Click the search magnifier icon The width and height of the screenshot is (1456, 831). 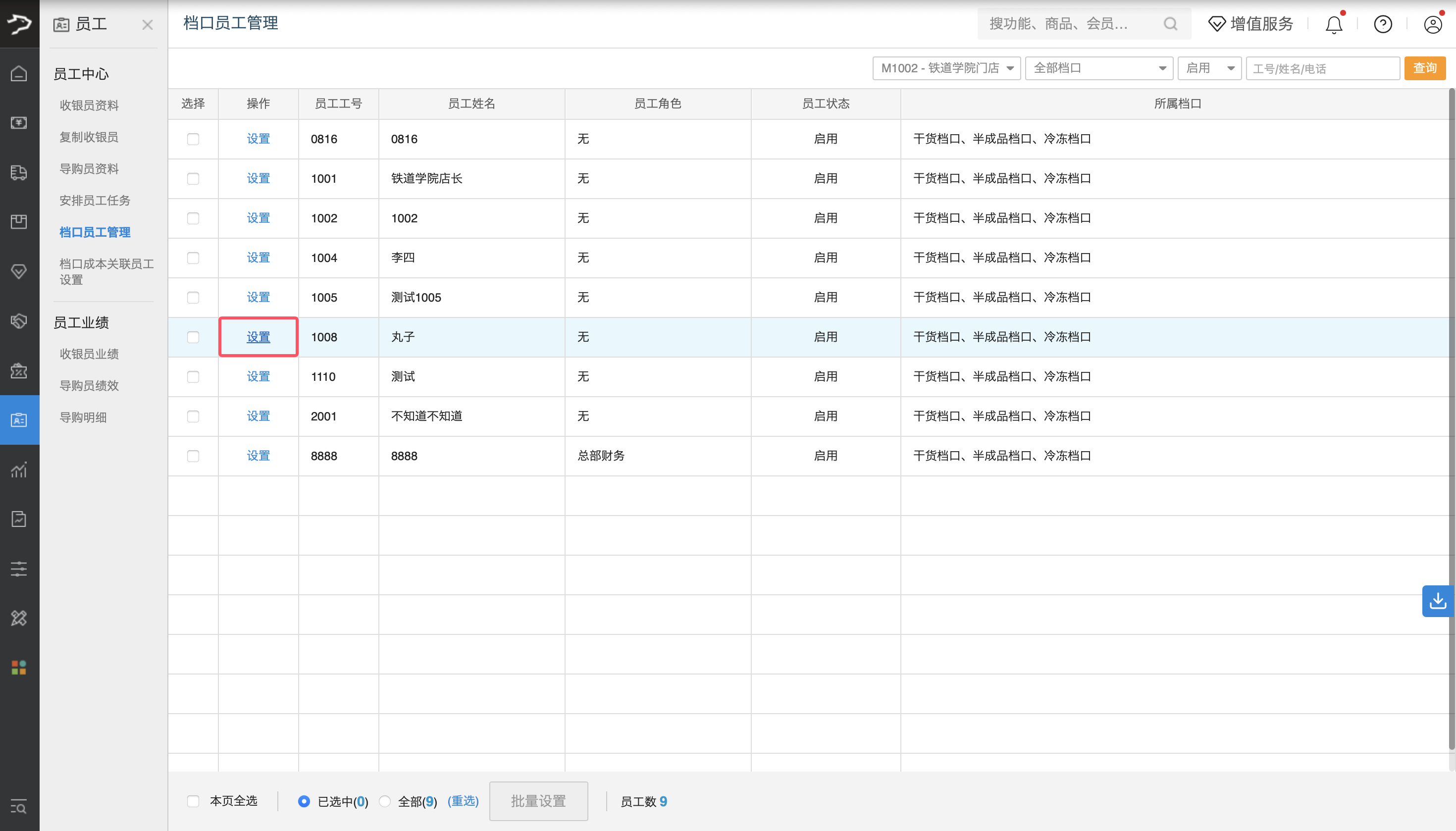coord(1170,24)
